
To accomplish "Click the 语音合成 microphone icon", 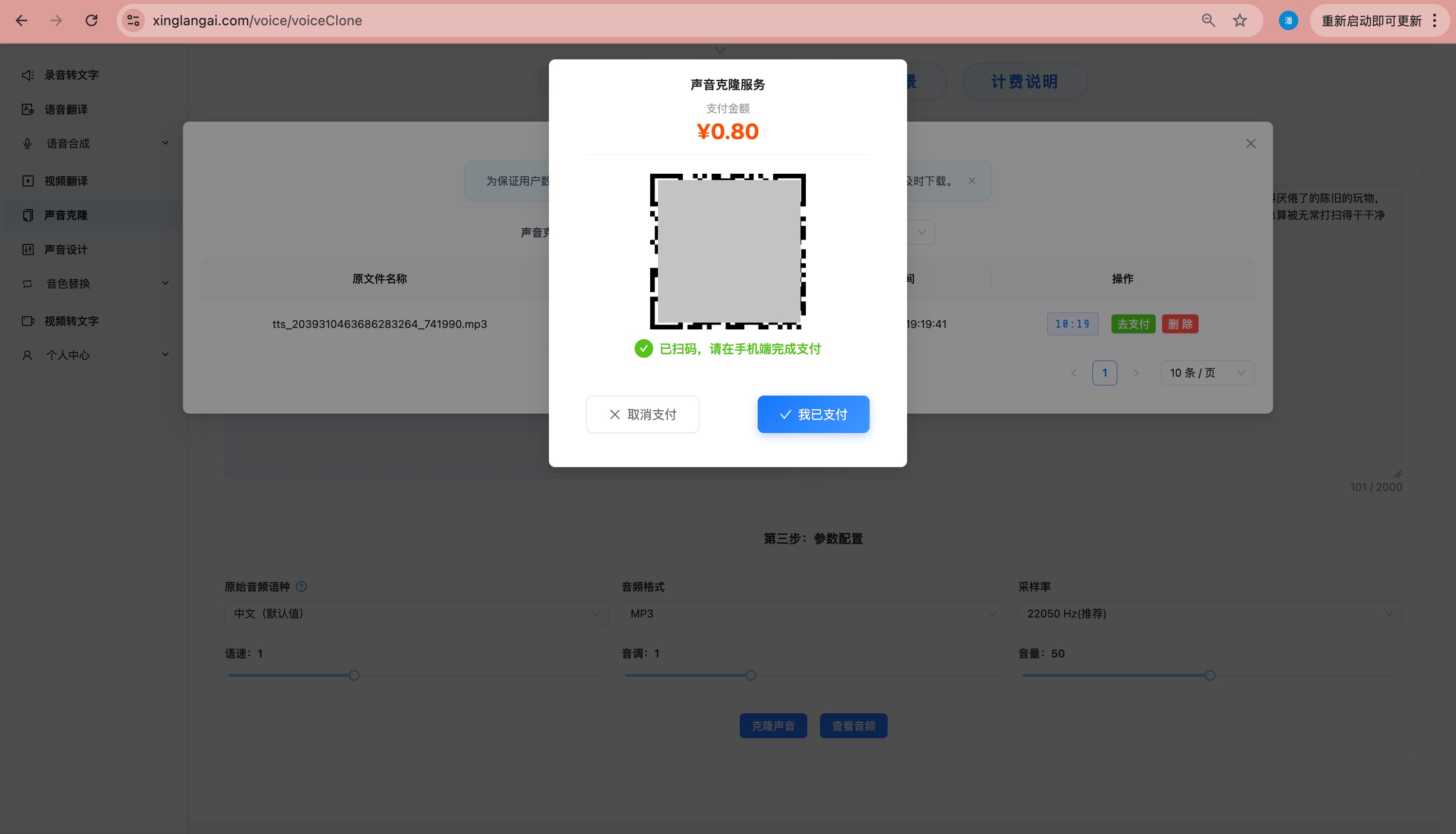I will [x=27, y=143].
